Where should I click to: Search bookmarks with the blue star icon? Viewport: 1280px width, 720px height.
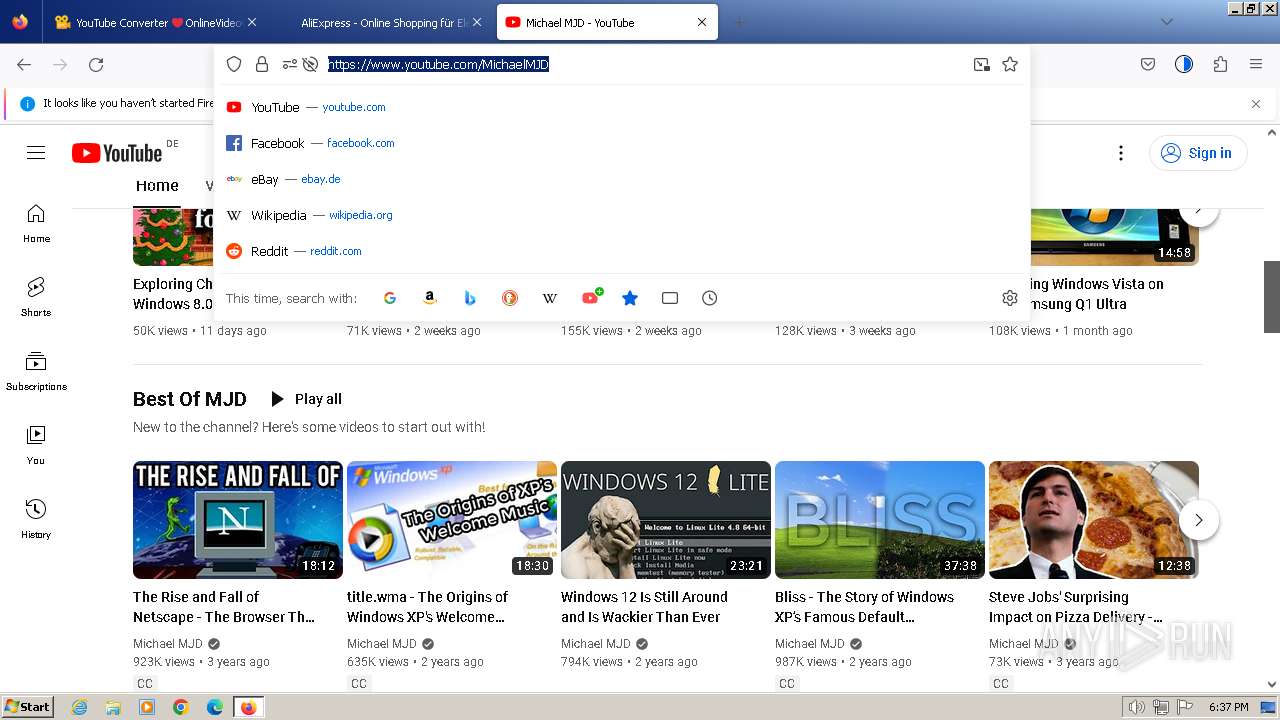pos(630,298)
